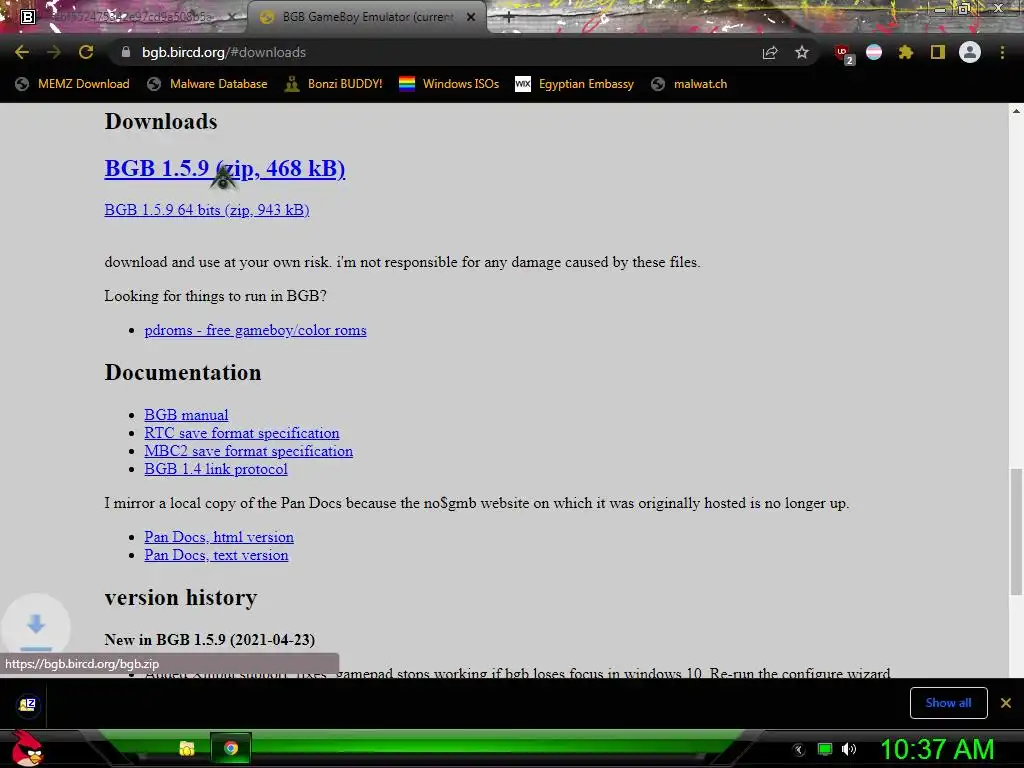Open MBC2 save format specification
The image size is (1024, 768).
coord(249,451)
